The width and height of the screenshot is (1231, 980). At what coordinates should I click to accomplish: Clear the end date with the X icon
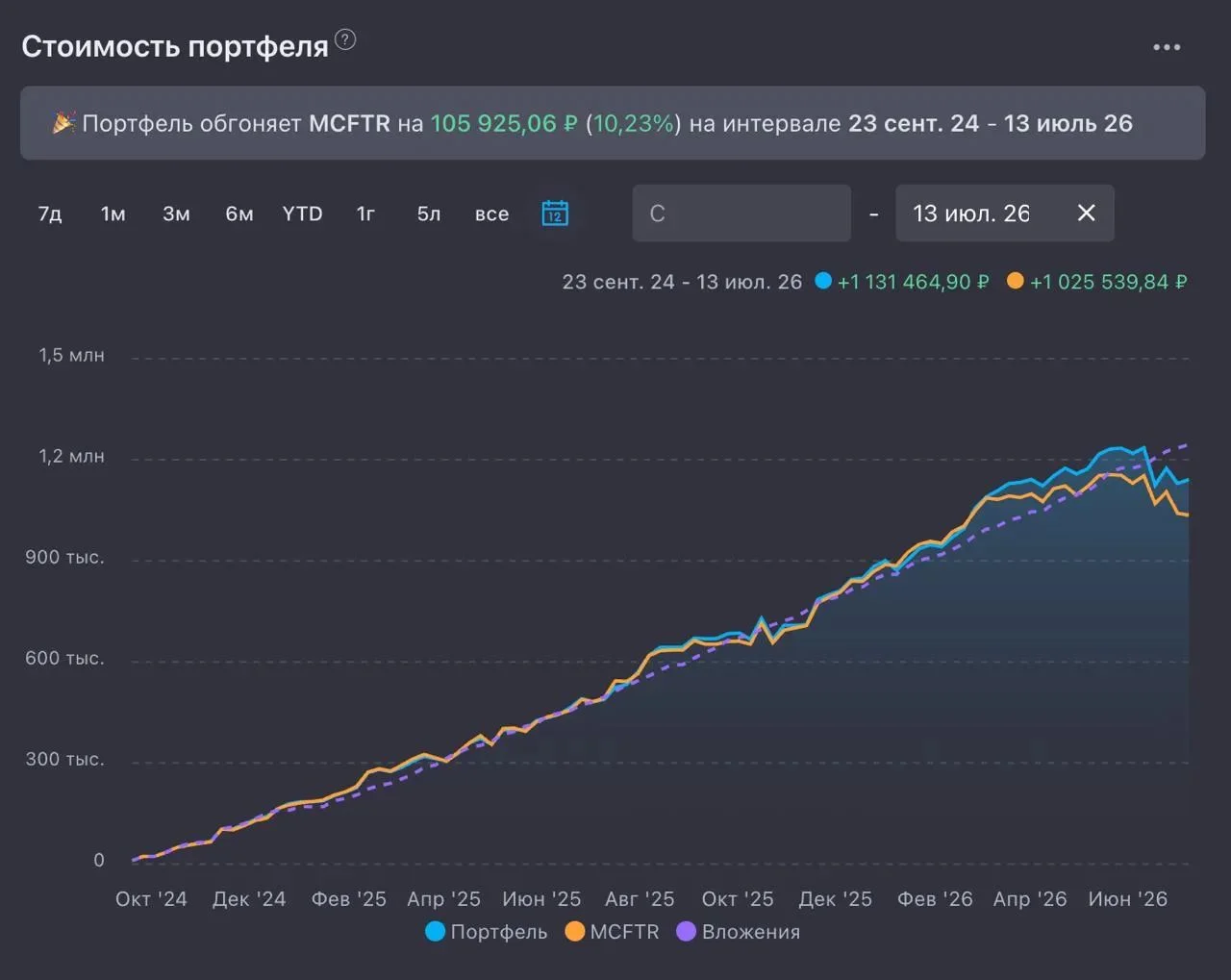pyautogui.click(x=1086, y=213)
